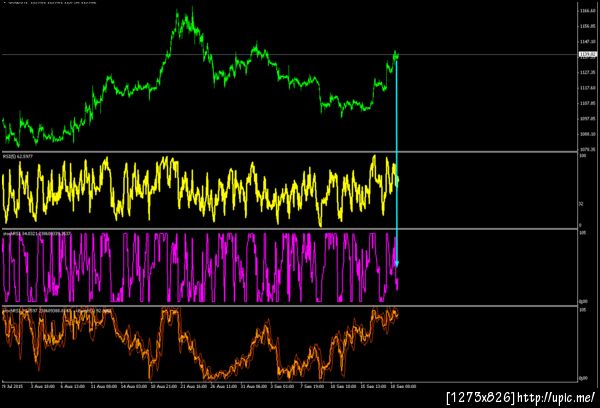Image resolution: width=600 pixels, height=408 pixels.
Task: Click the topmost price scale value 1166
Action: (588, 11)
